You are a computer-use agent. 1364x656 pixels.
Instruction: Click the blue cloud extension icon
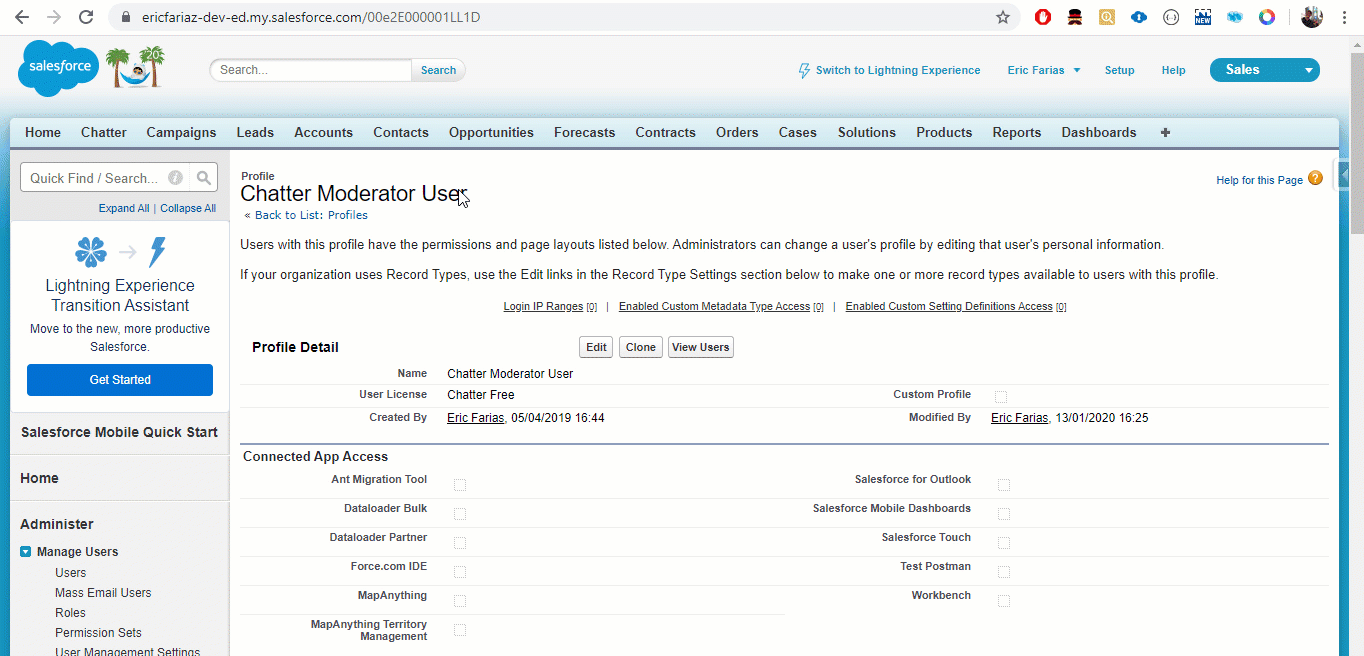tap(1139, 17)
